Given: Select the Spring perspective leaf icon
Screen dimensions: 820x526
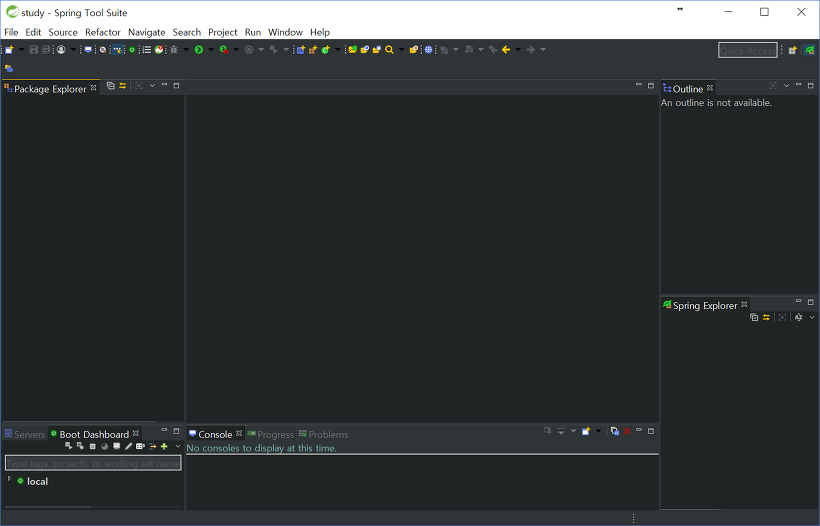Looking at the screenshot, I should (810, 50).
